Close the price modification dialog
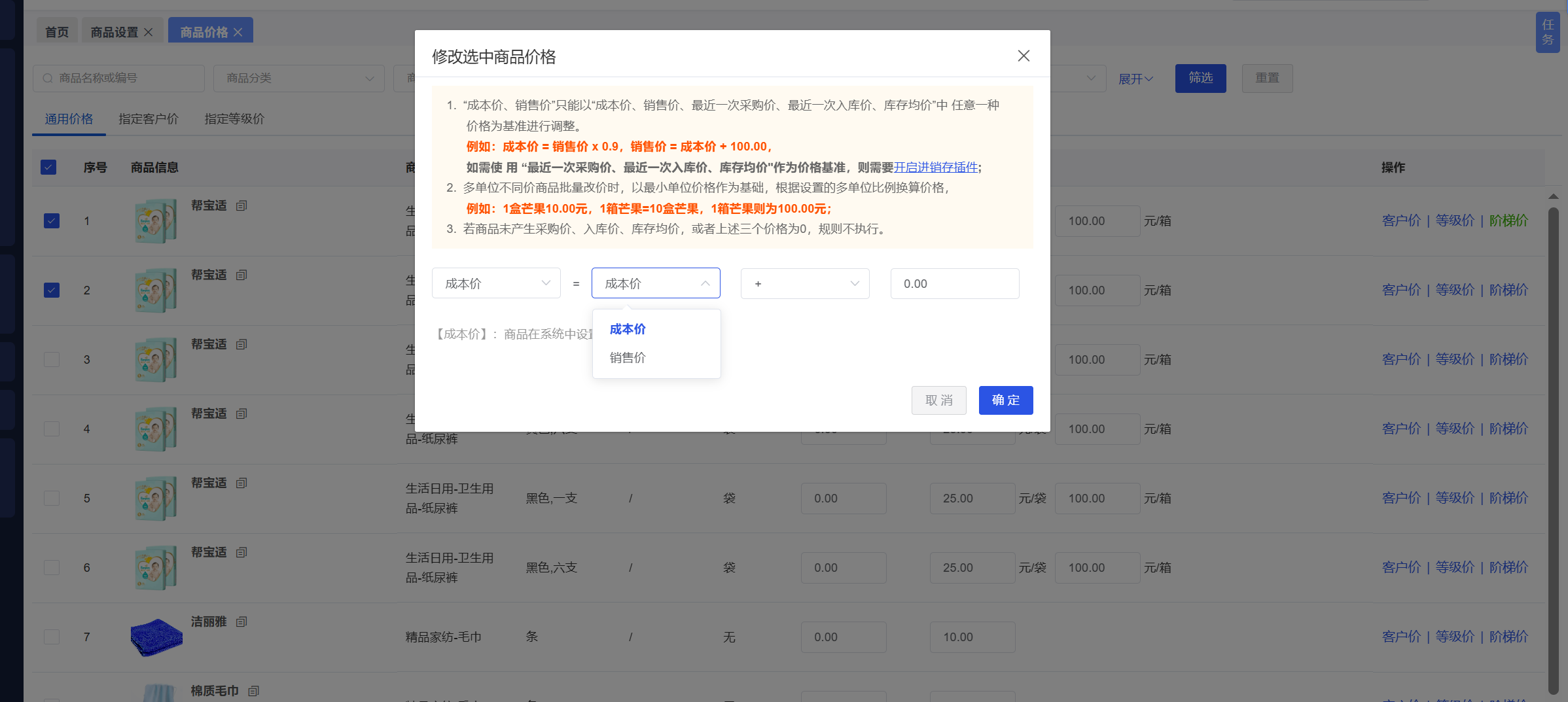Image resolution: width=1568 pixels, height=702 pixels. (1024, 56)
